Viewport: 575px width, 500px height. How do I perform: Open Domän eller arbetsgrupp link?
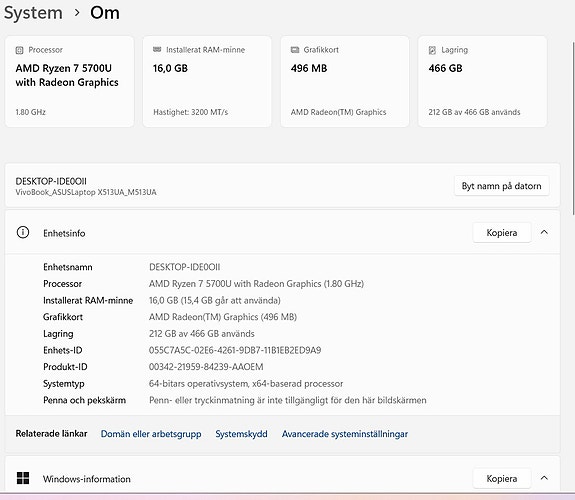pos(151,434)
